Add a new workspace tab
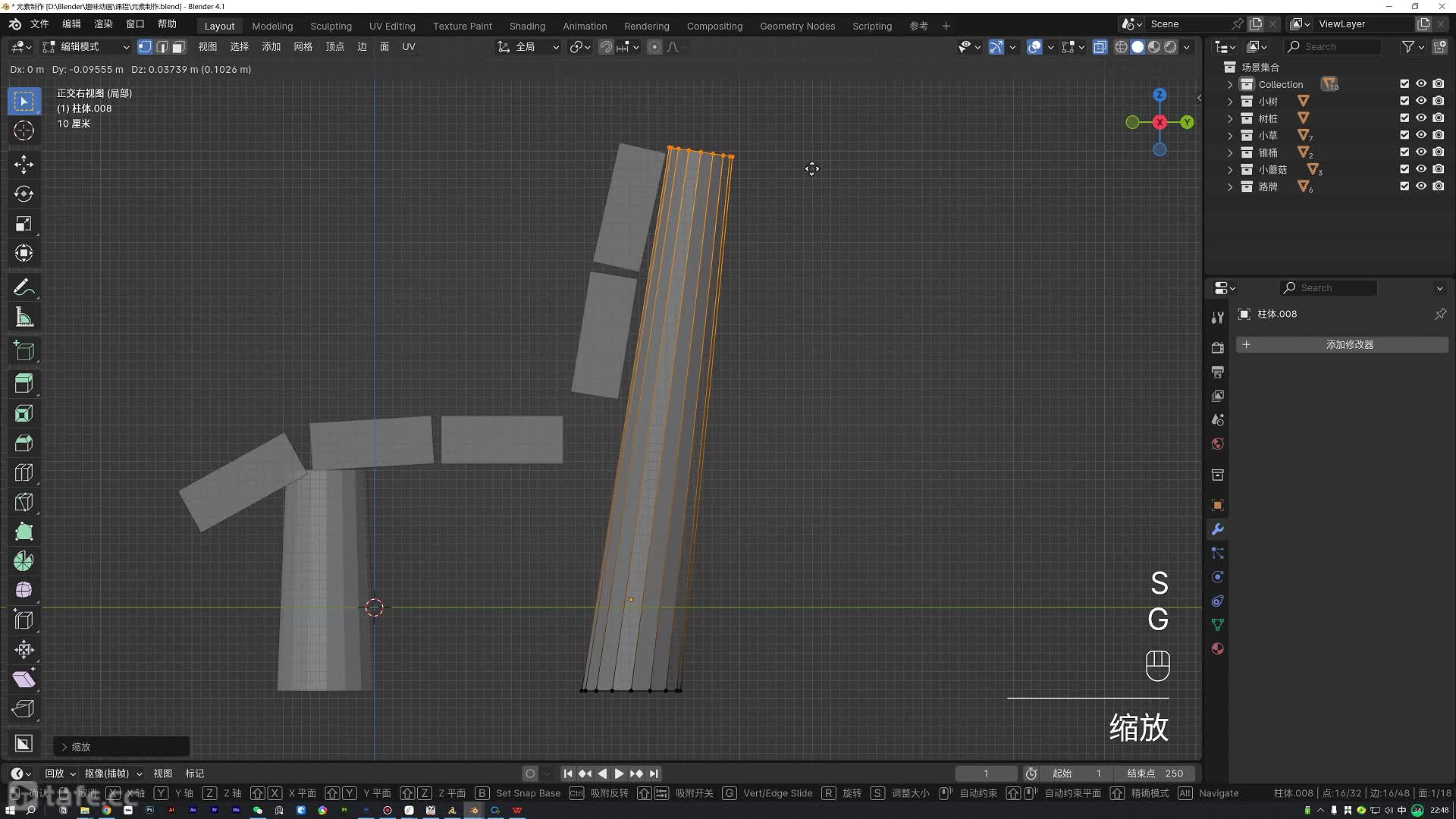This screenshot has height=819, width=1456. coord(946,26)
